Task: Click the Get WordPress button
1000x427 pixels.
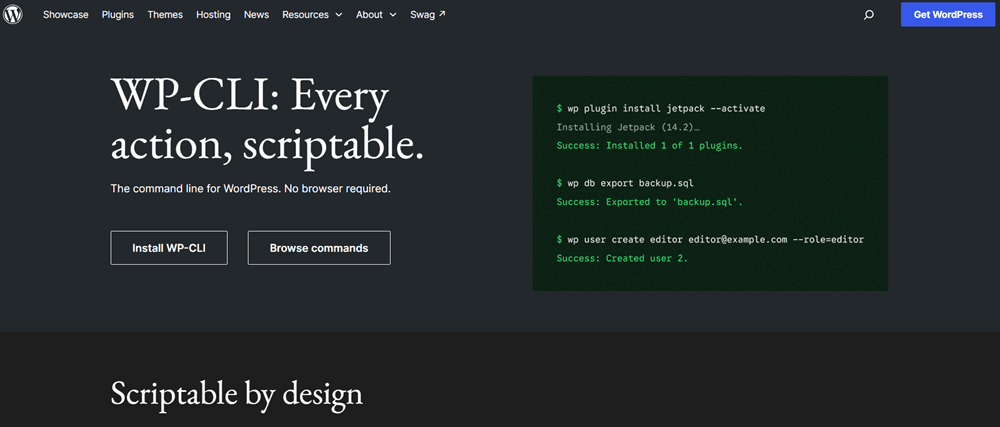Action: click(x=948, y=15)
